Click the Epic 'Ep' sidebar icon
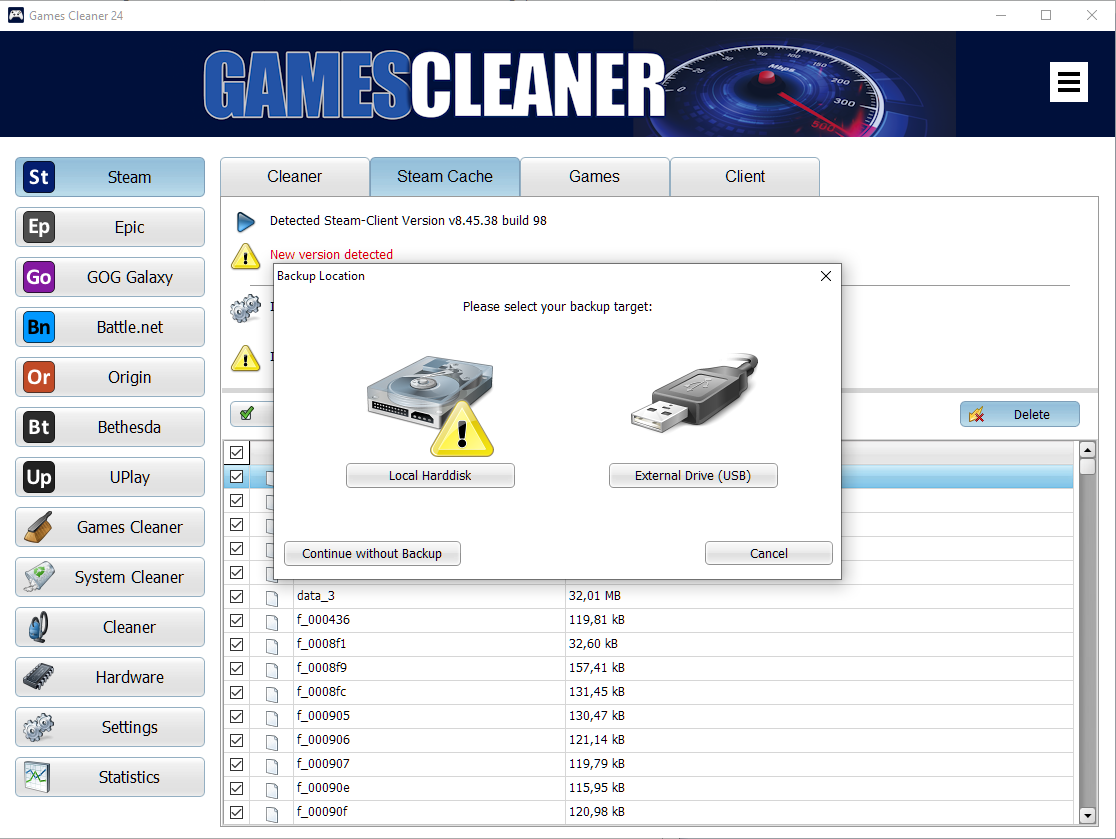Image resolution: width=1116 pixels, height=839 pixels. coord(38,227)
